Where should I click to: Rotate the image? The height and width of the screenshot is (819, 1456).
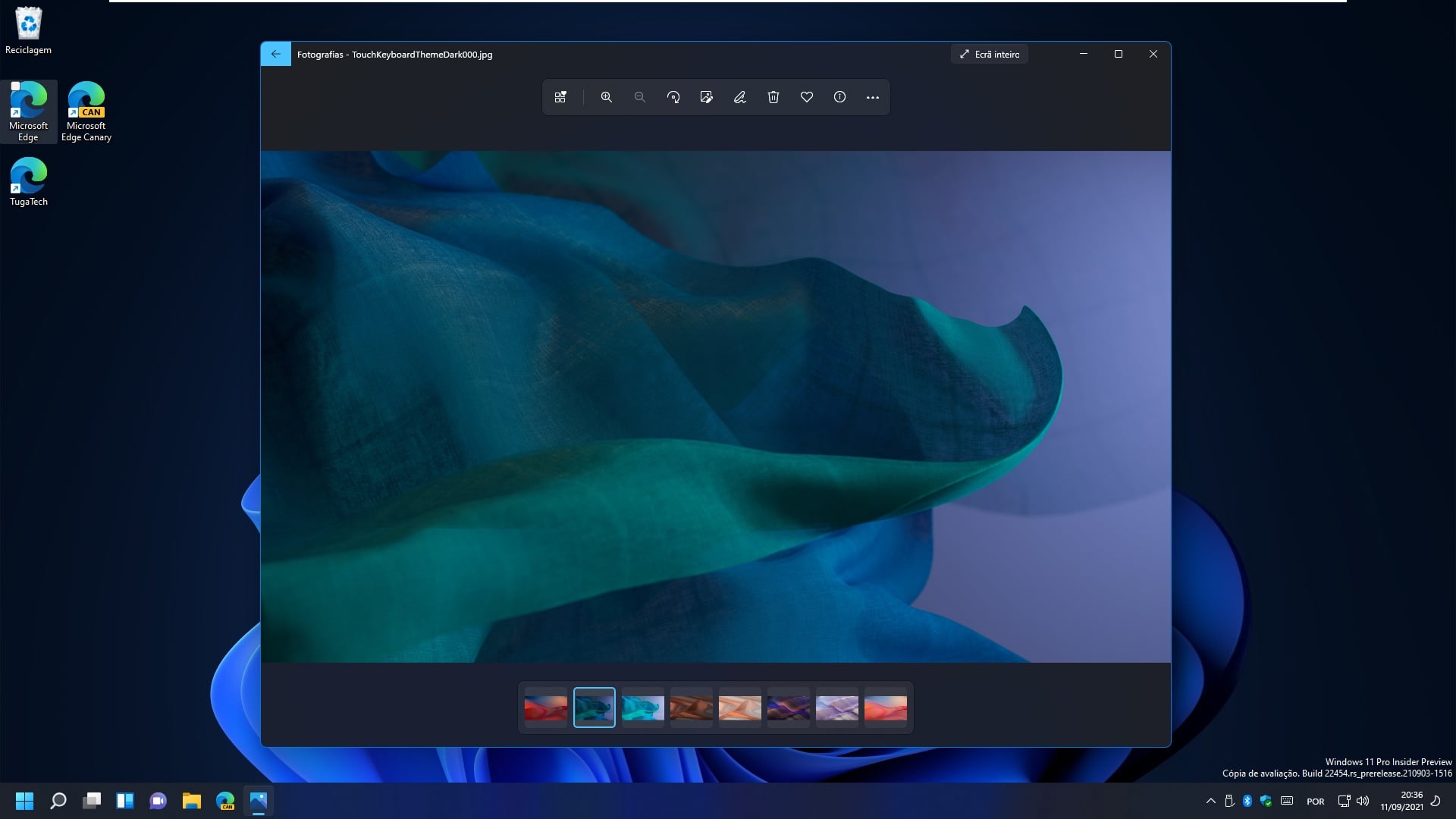pyautogui.click(x=673, y=97)
